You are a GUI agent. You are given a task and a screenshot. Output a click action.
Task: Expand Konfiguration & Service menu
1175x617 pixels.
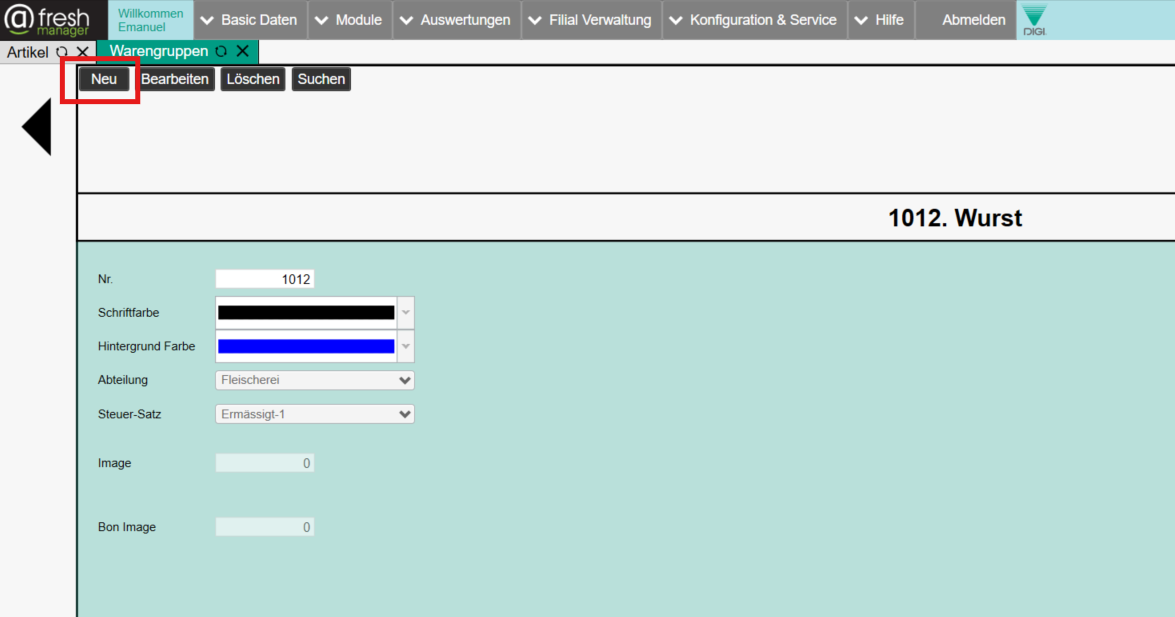pyautogui.click(x=752, y=20)
